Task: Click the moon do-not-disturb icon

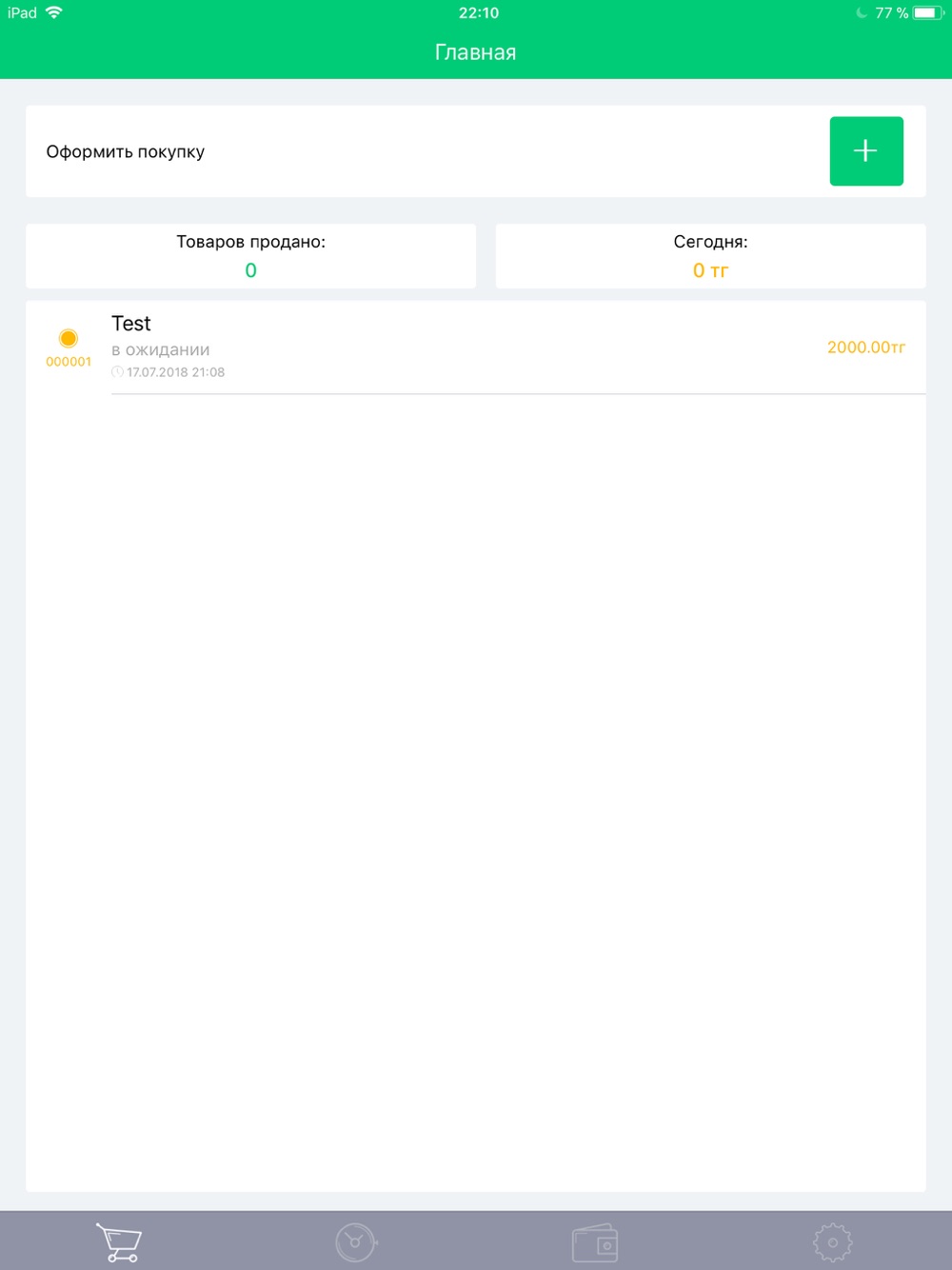Action: 862,12
